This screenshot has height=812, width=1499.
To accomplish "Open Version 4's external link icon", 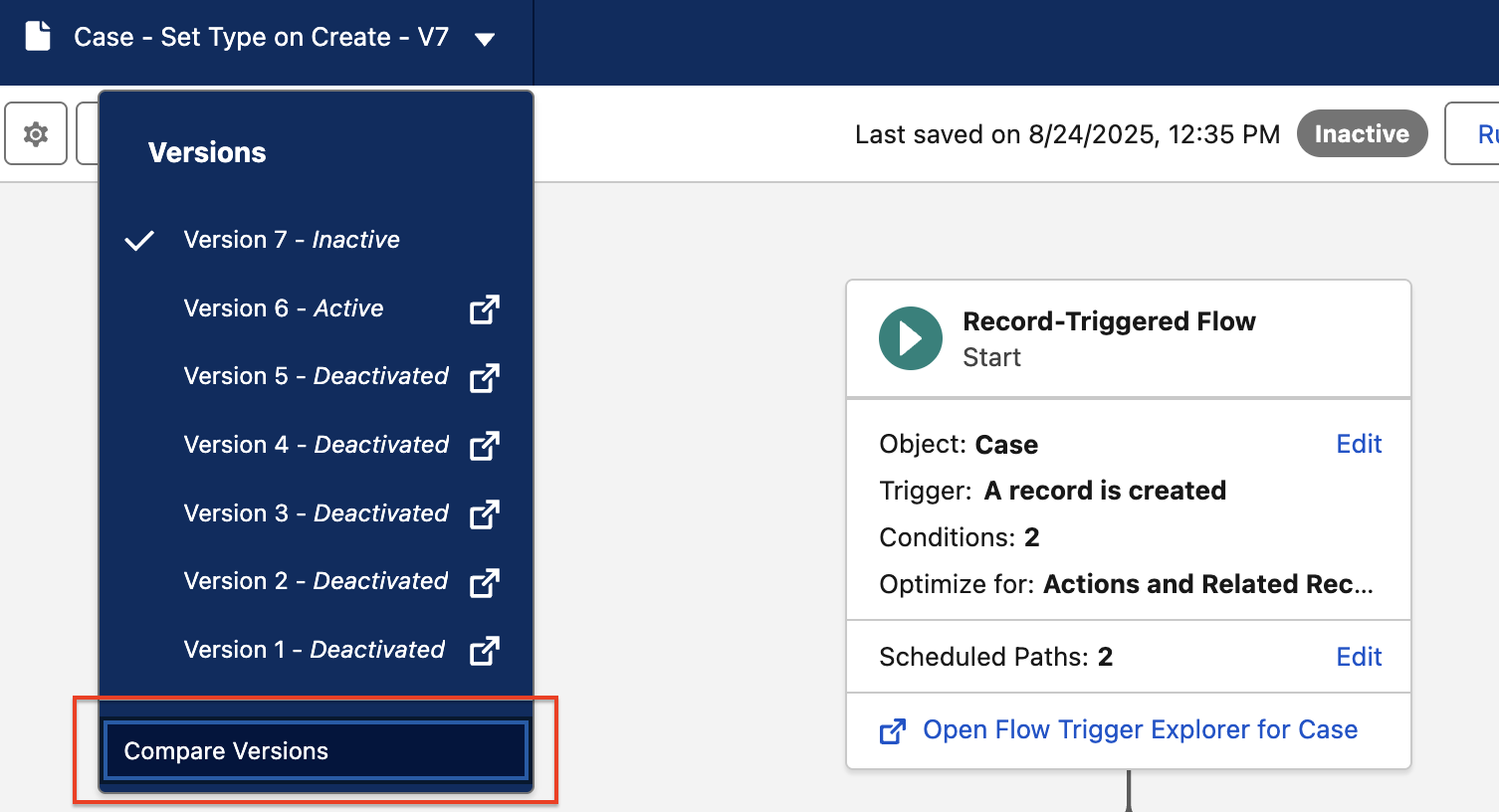I will click(x=485, y=446).
